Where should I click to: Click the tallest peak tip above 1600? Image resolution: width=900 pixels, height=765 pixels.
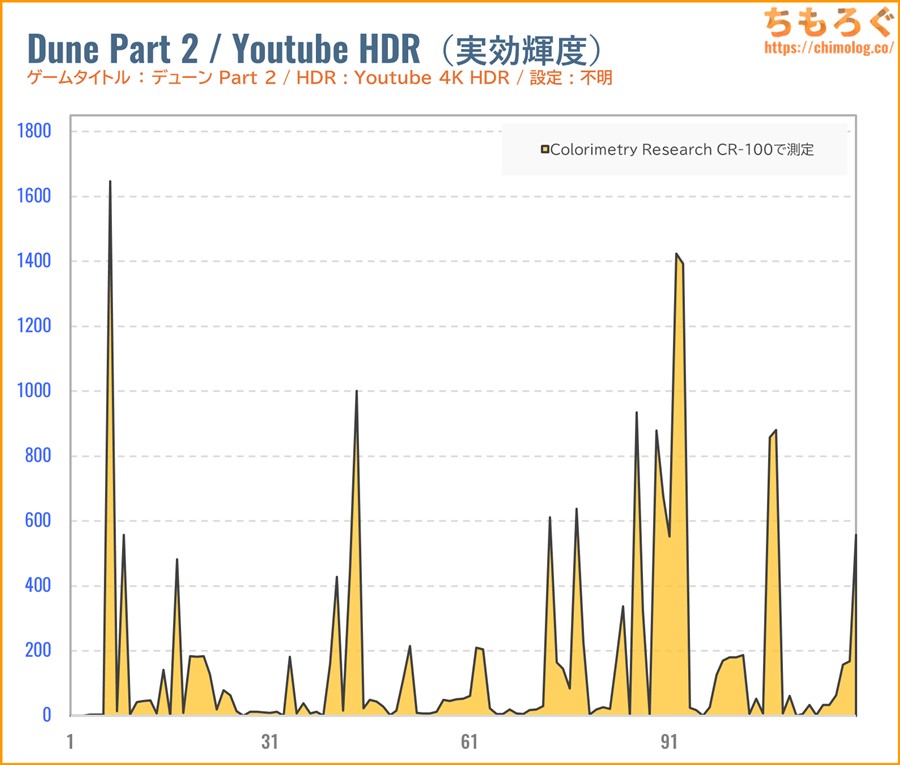(110, 181)
